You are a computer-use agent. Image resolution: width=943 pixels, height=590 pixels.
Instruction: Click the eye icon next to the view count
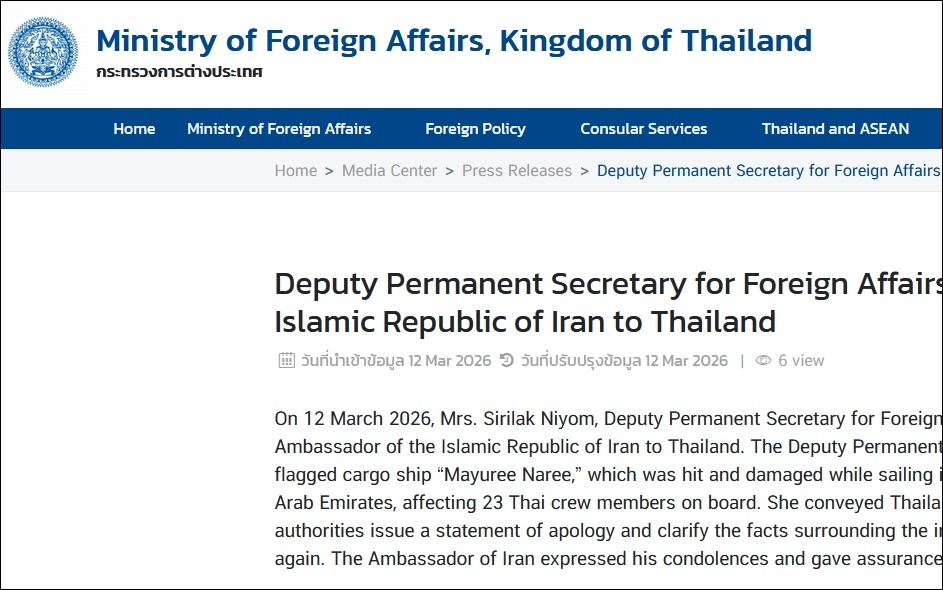(763, 360)
